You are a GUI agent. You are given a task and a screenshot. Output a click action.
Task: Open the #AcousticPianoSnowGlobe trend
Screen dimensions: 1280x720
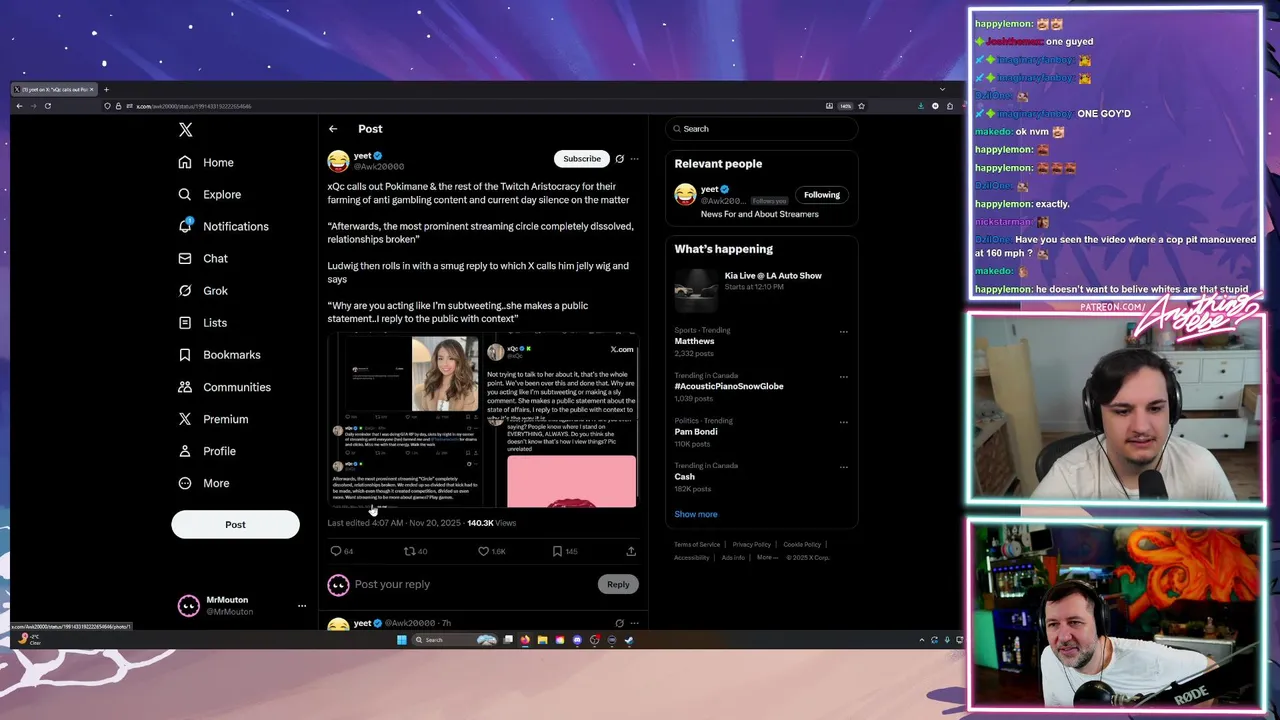(729, 386)
